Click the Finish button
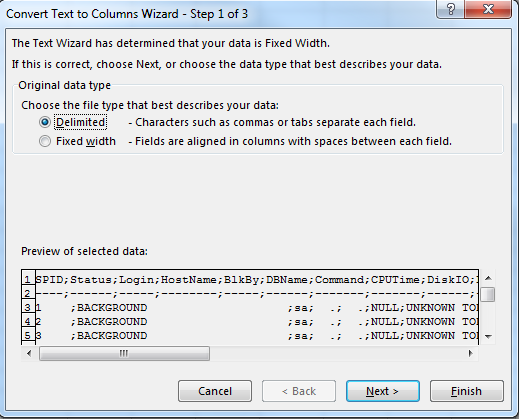The height and width of the screenshot is (419, 519). (x=467, y=391)
